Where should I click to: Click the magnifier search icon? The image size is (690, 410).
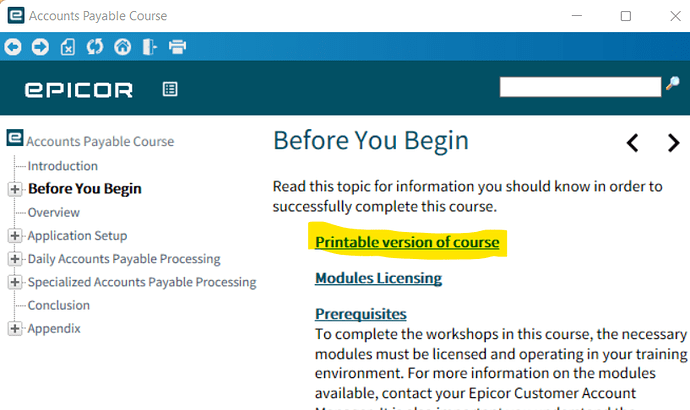coord(672,83)
